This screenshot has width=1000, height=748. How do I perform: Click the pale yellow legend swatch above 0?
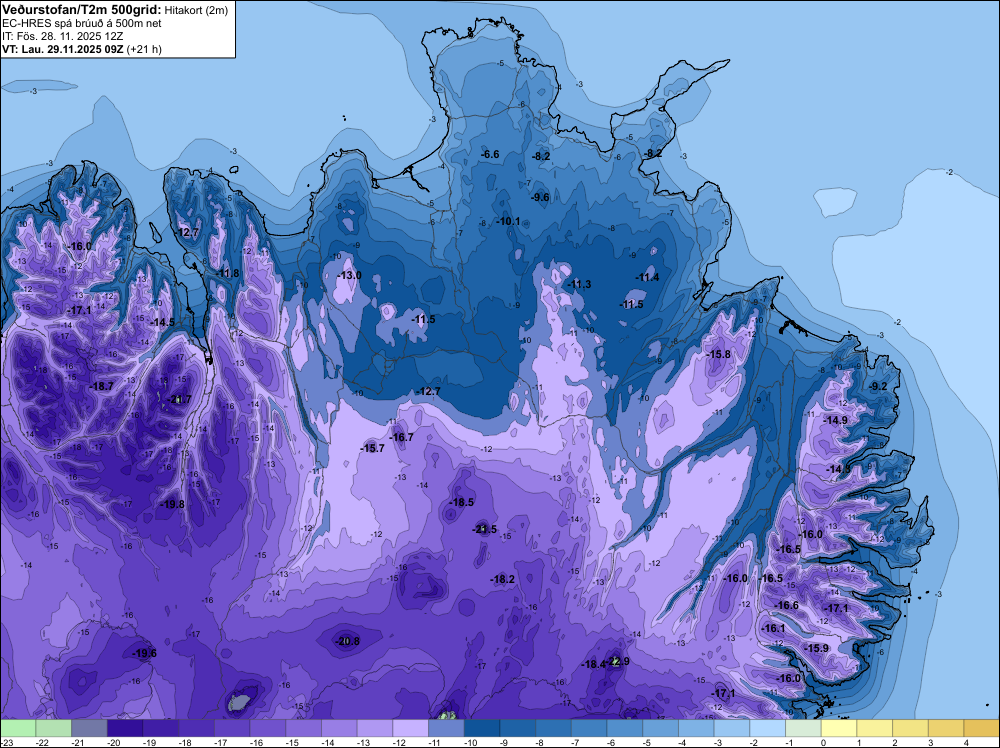[x=839, y=728]
